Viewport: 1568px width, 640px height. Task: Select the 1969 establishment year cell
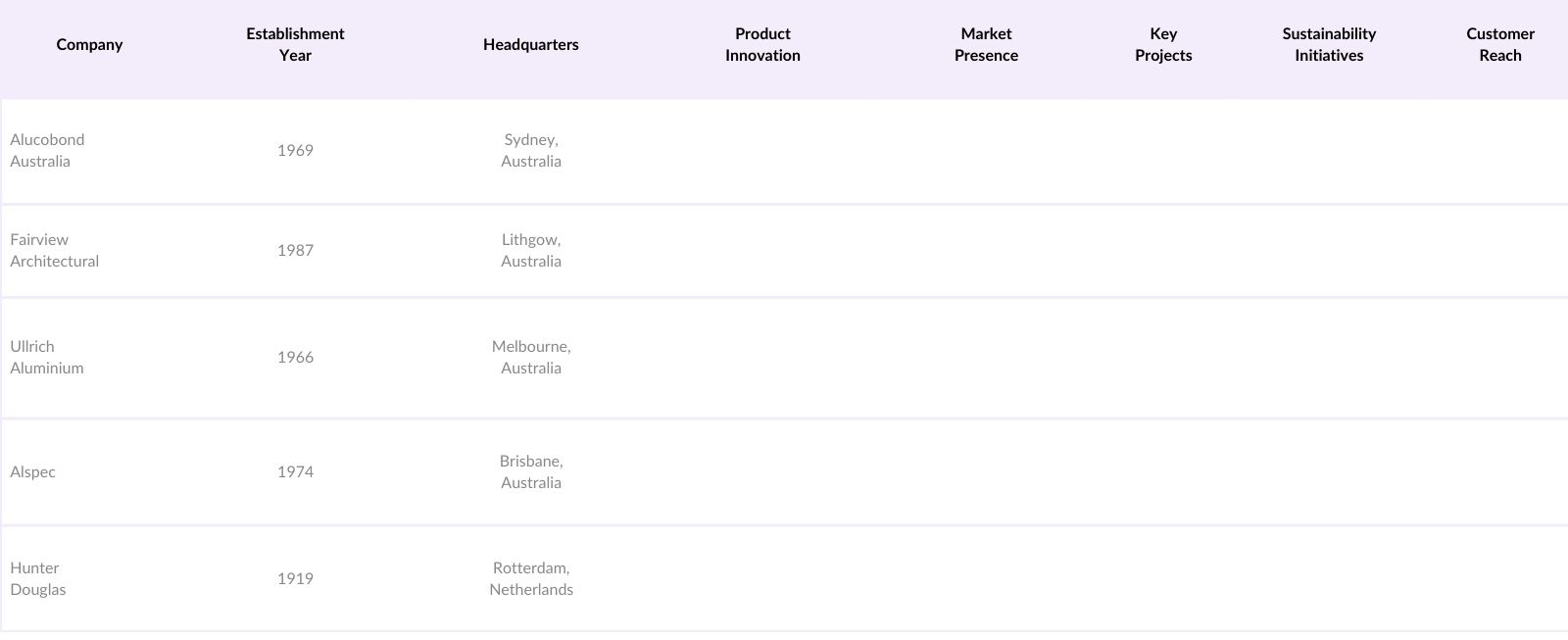click(295, 150)
